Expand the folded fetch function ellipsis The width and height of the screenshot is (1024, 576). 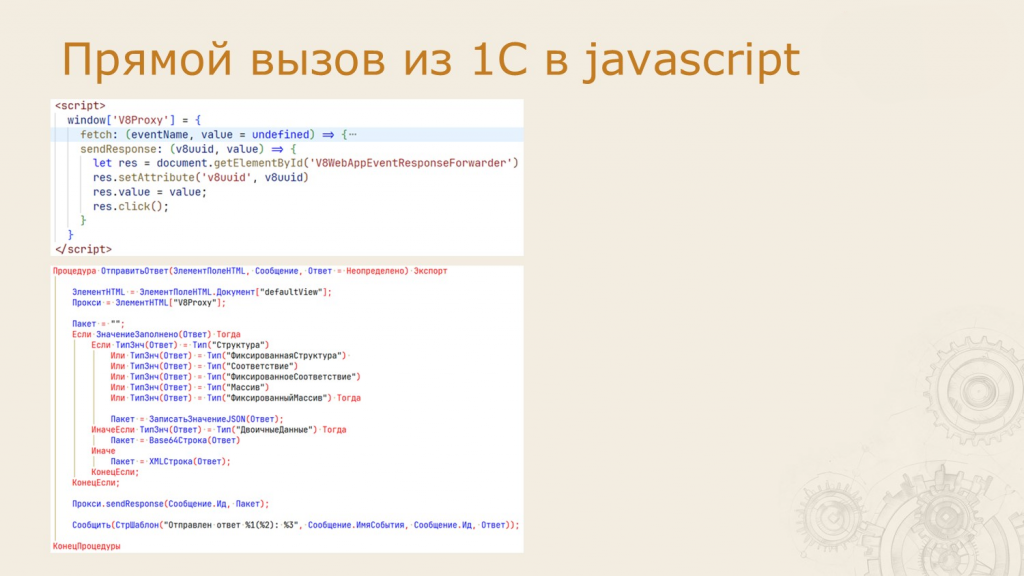[353, 135]
